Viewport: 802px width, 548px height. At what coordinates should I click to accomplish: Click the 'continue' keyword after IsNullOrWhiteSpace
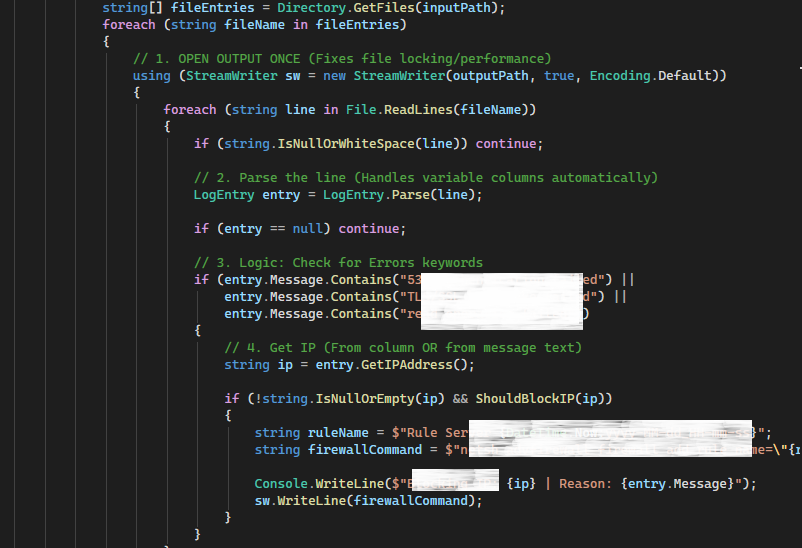pos(506,144)
